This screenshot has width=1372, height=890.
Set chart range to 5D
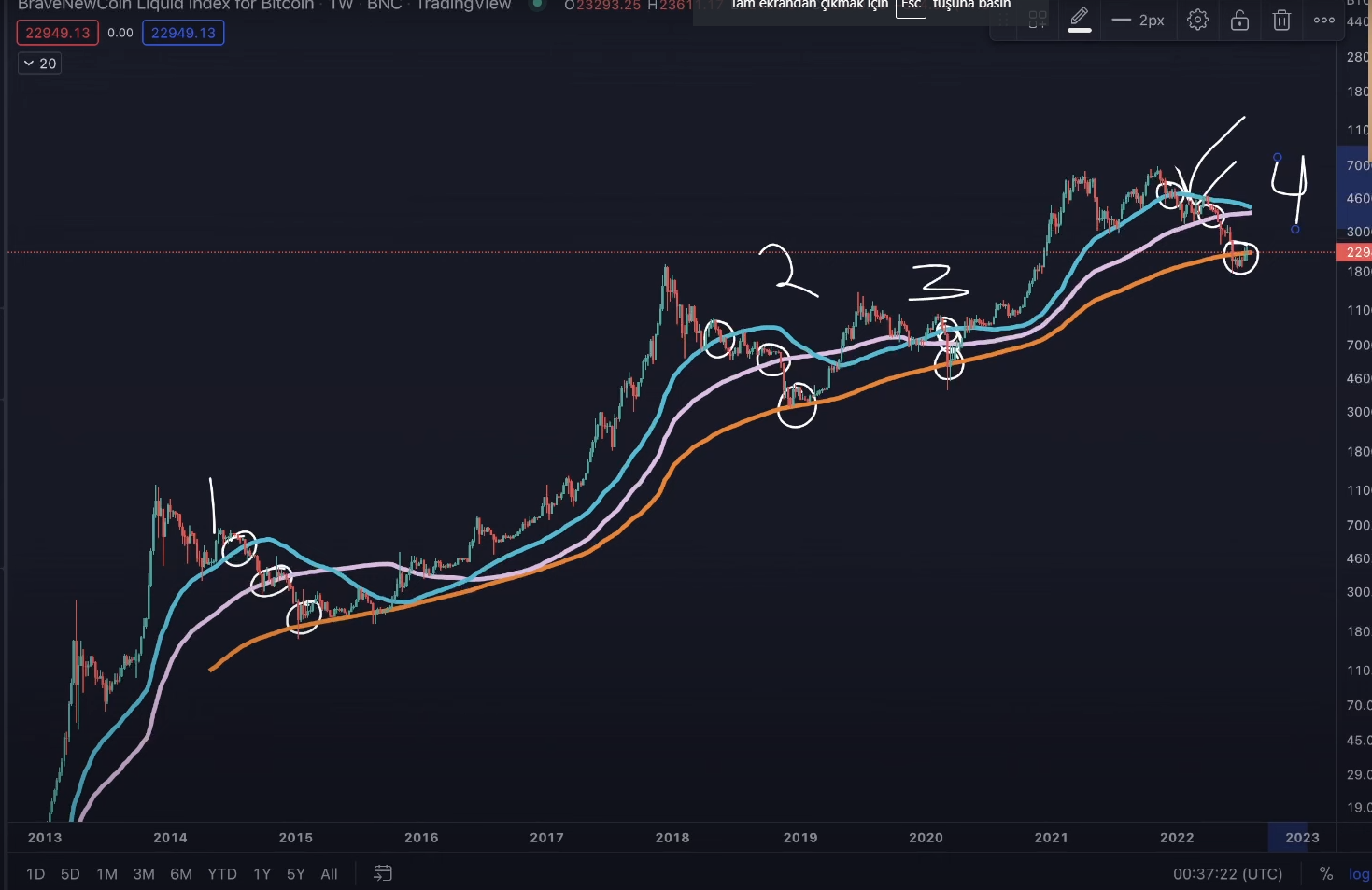(70, 874)
